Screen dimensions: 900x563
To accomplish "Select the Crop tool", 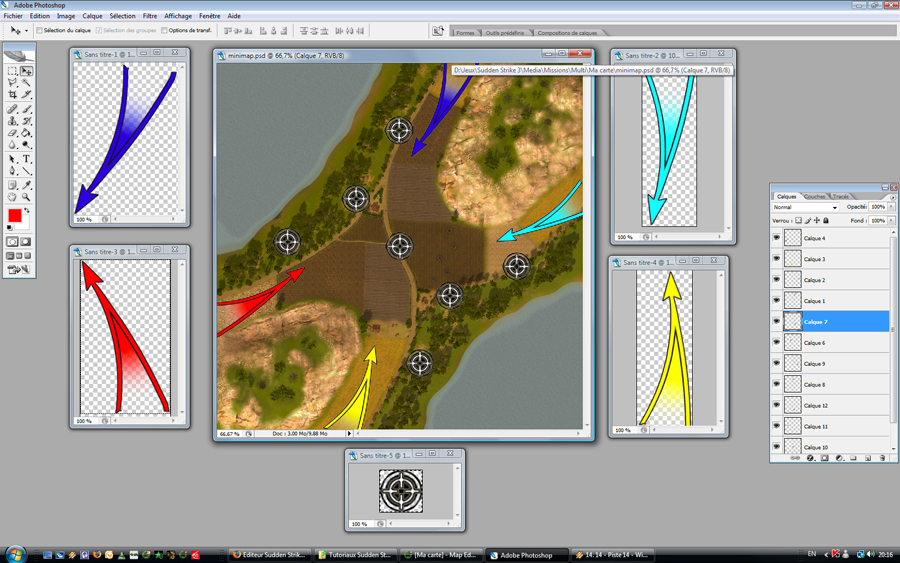I will pos(12,94).
